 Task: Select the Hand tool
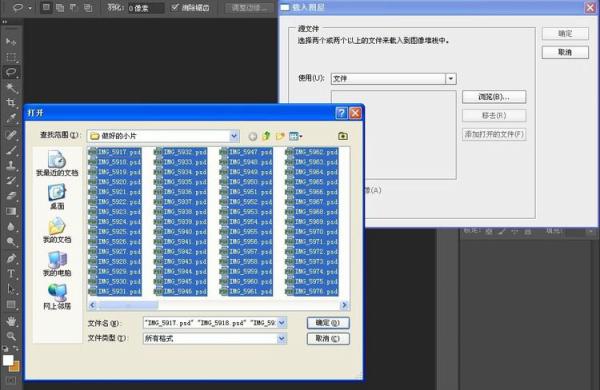pos(11,321)
